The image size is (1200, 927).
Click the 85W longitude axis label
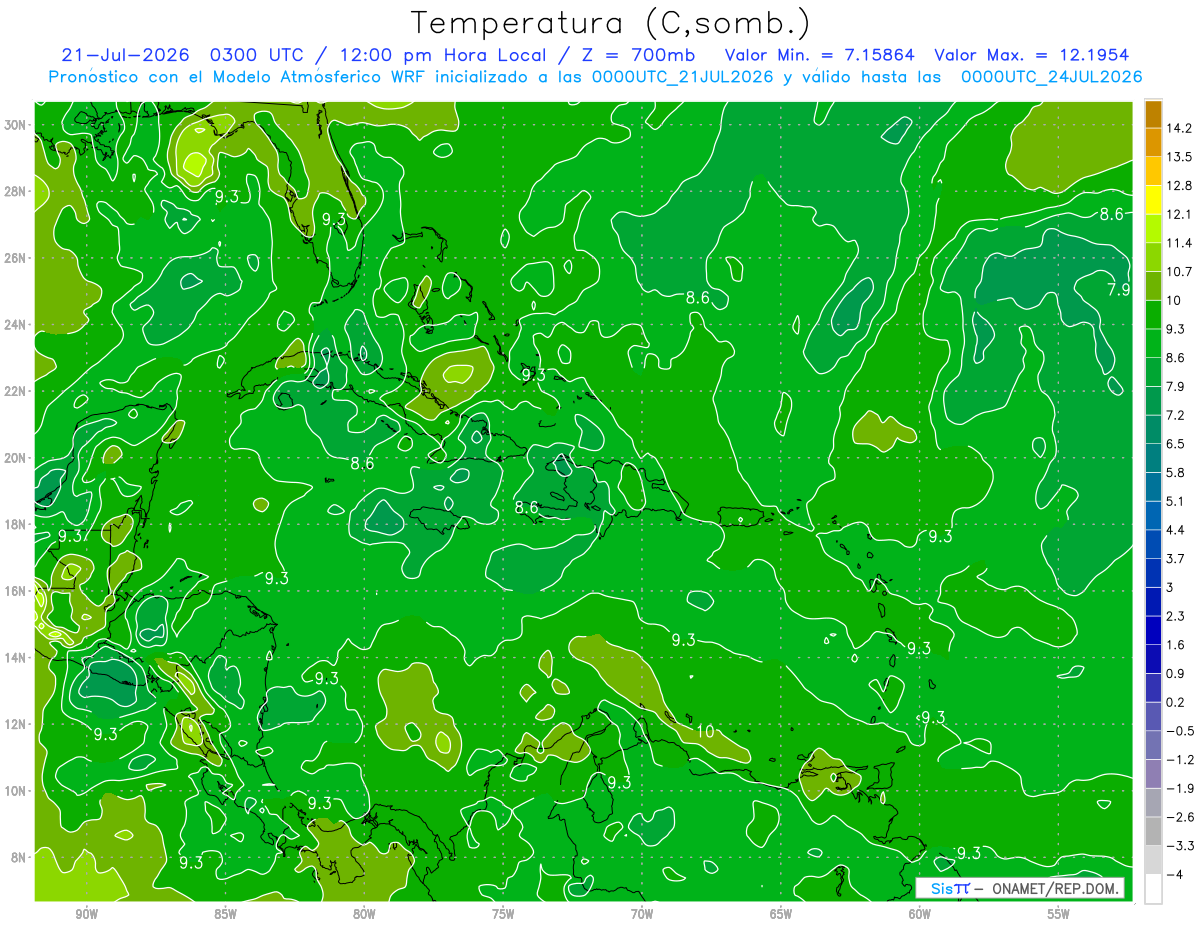225,915
